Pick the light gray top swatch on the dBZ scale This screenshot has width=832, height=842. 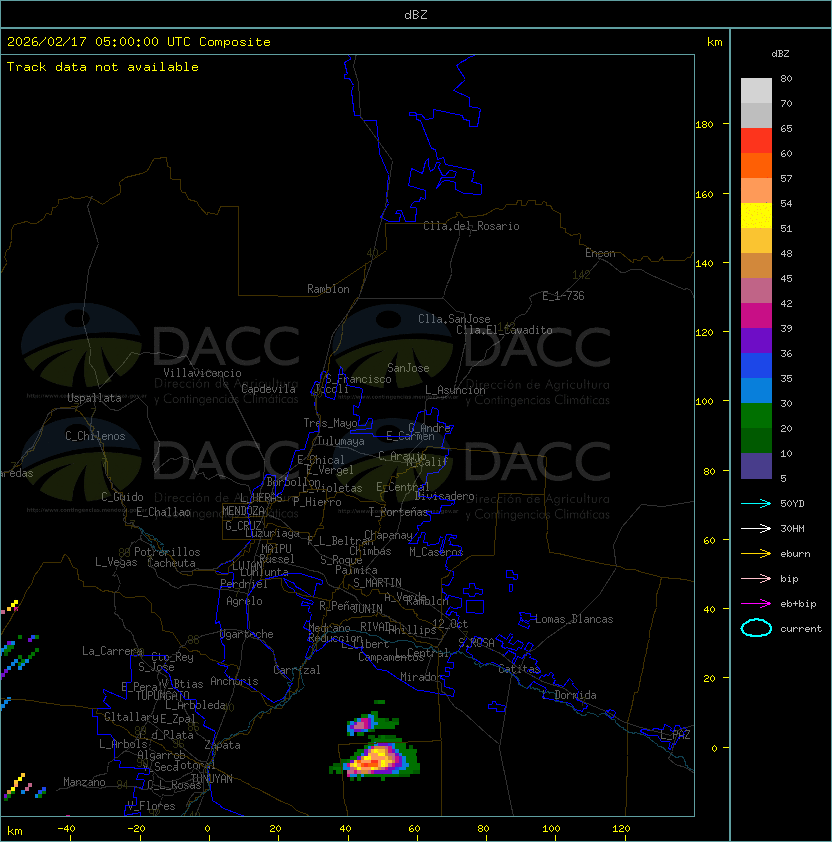(x=756, y=91)
